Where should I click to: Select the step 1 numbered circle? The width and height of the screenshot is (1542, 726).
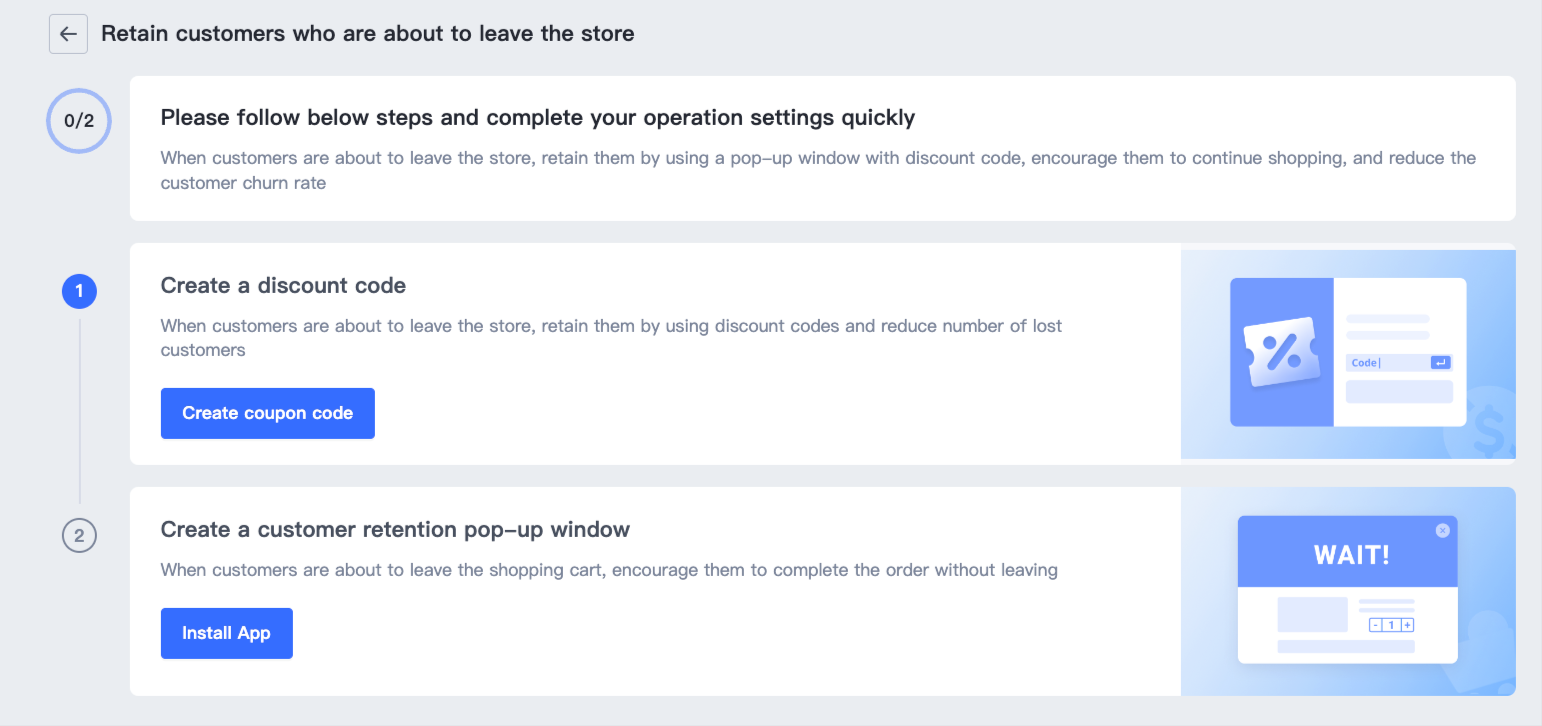79,292
